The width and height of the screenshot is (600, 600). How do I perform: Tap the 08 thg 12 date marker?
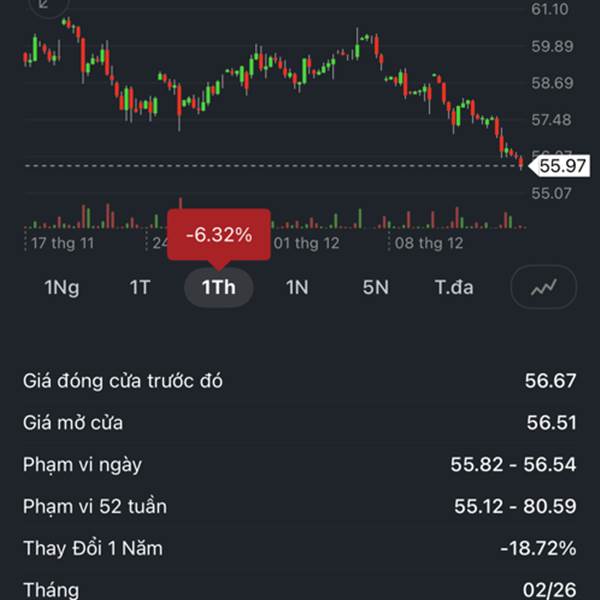429,243
